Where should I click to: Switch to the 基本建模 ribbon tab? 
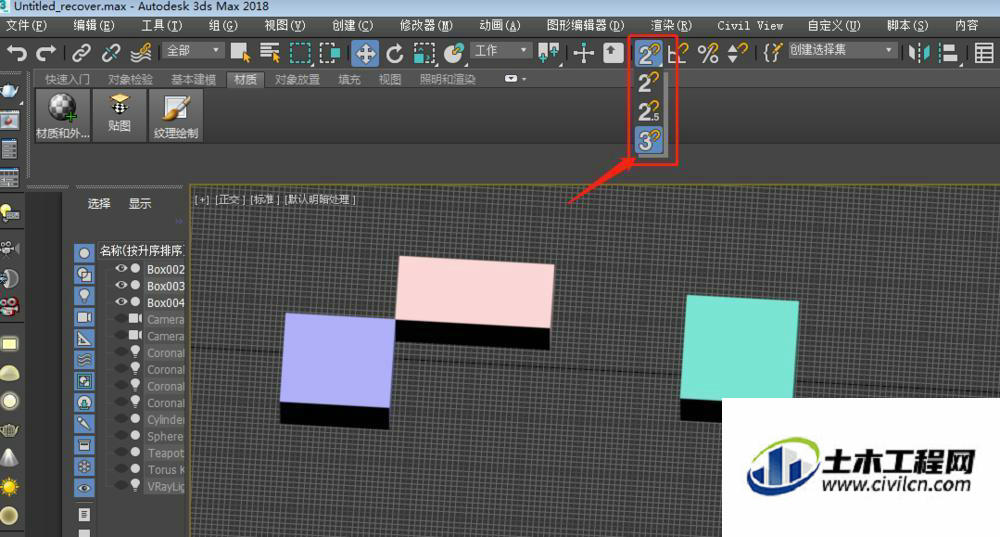tap(193, 79)
